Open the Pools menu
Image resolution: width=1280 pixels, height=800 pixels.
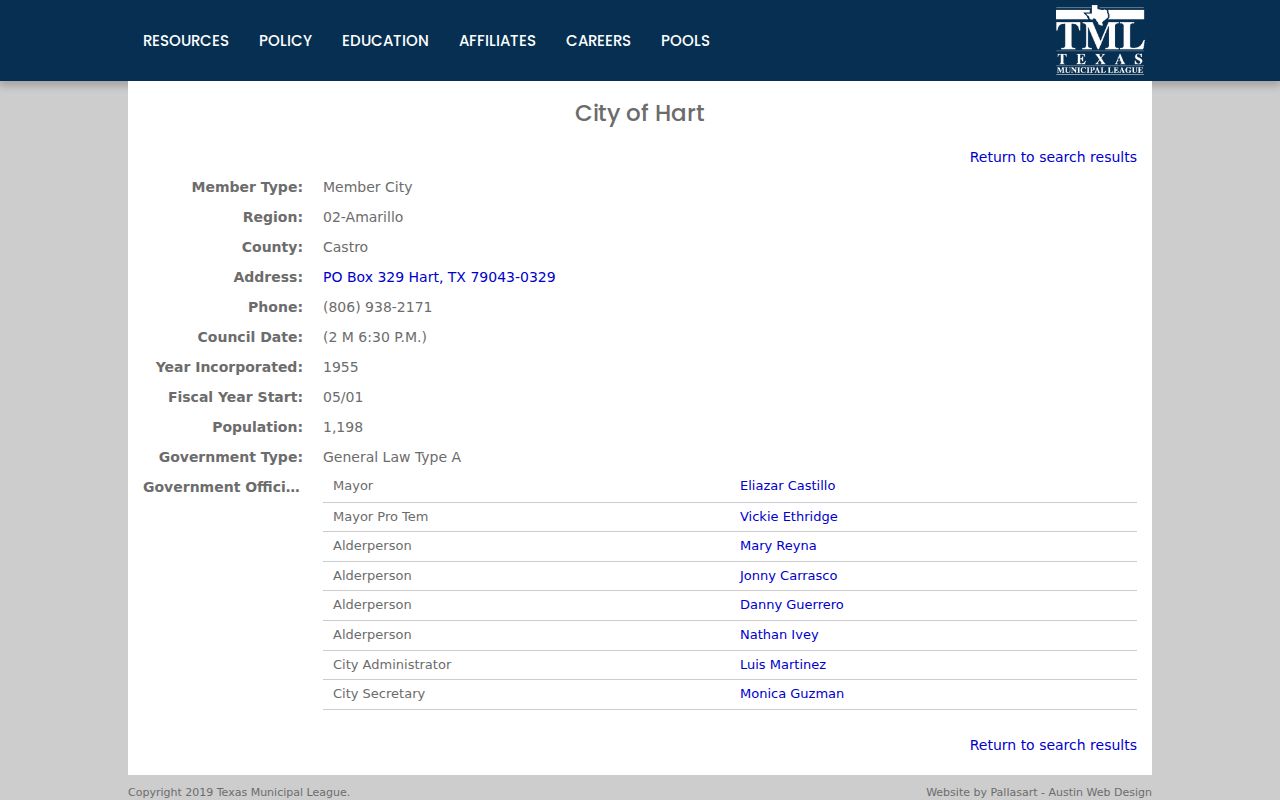[x=685, y=41]
